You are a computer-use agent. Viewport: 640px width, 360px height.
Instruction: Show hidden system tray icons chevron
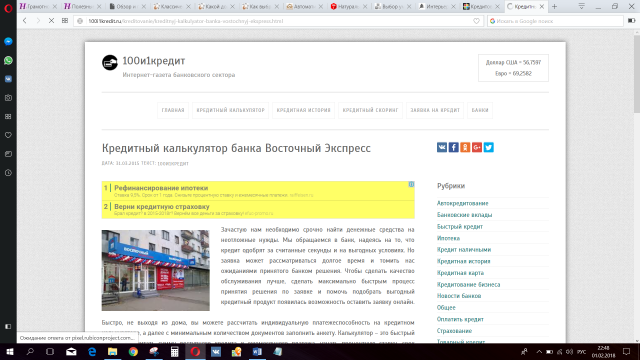tap(539, 352)
